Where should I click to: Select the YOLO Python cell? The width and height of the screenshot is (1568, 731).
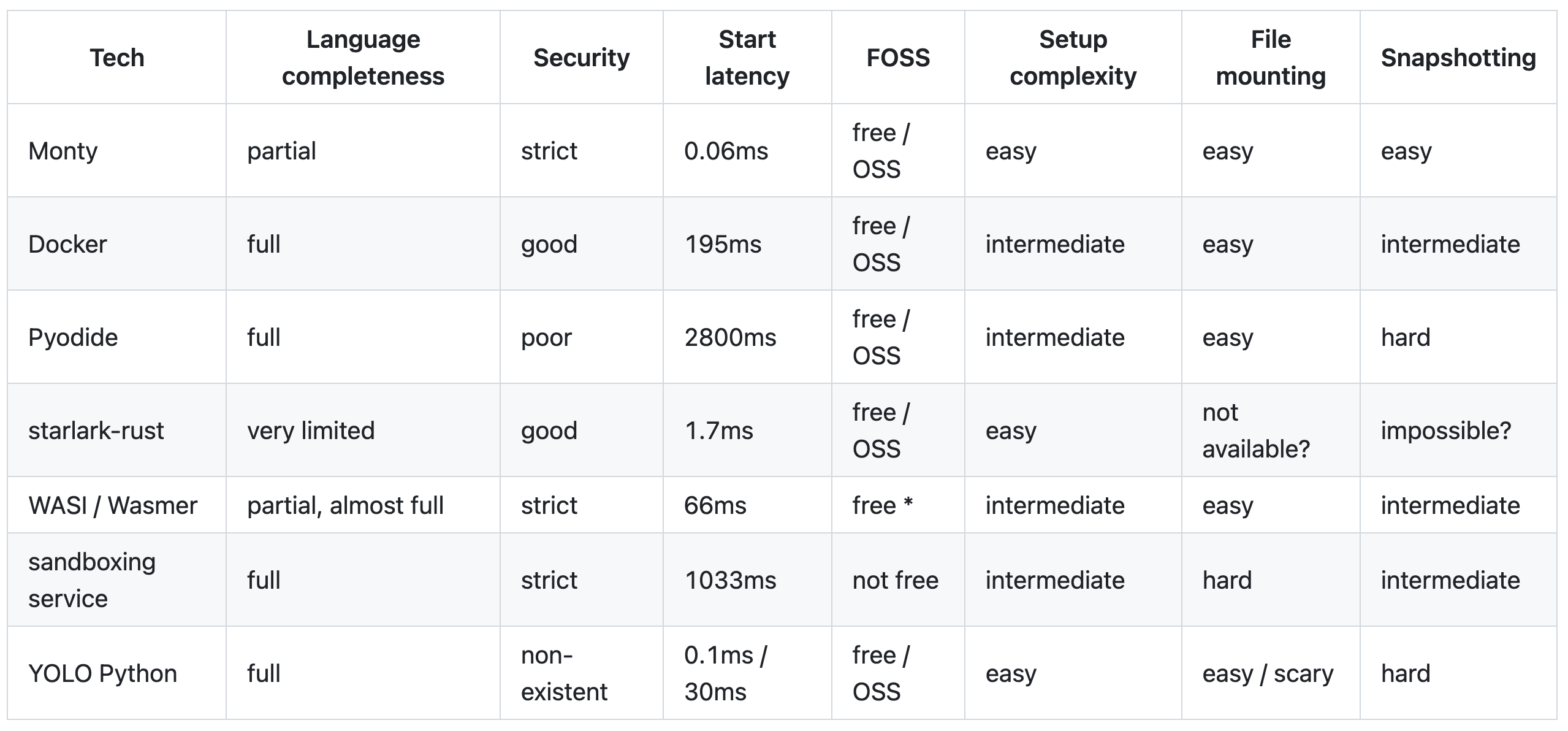click(102, 673)
